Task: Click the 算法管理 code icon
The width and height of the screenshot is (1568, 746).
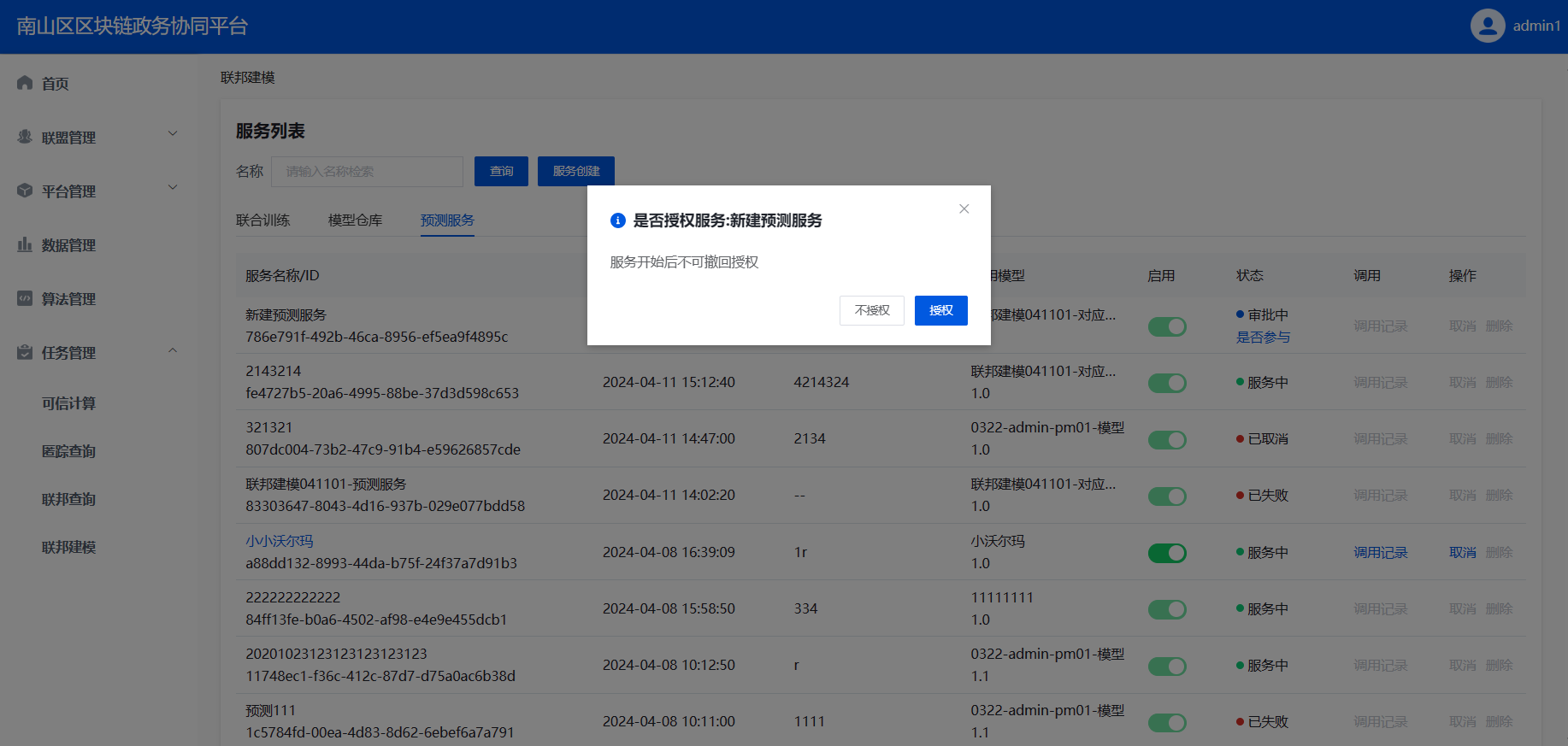Action: coord(25,298)
